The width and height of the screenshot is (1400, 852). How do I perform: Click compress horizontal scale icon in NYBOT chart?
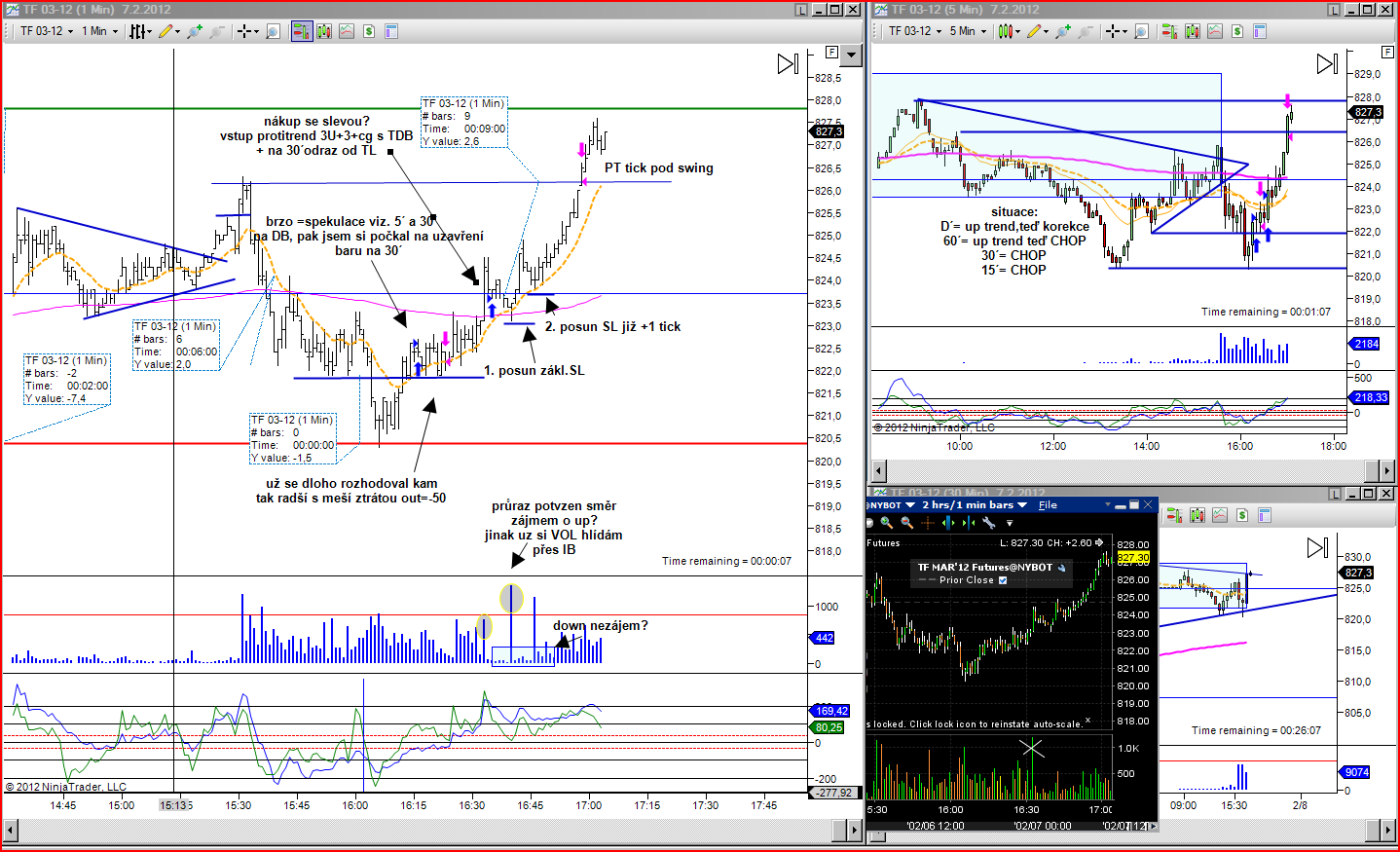pyautogui.click(x=969, y=523)
